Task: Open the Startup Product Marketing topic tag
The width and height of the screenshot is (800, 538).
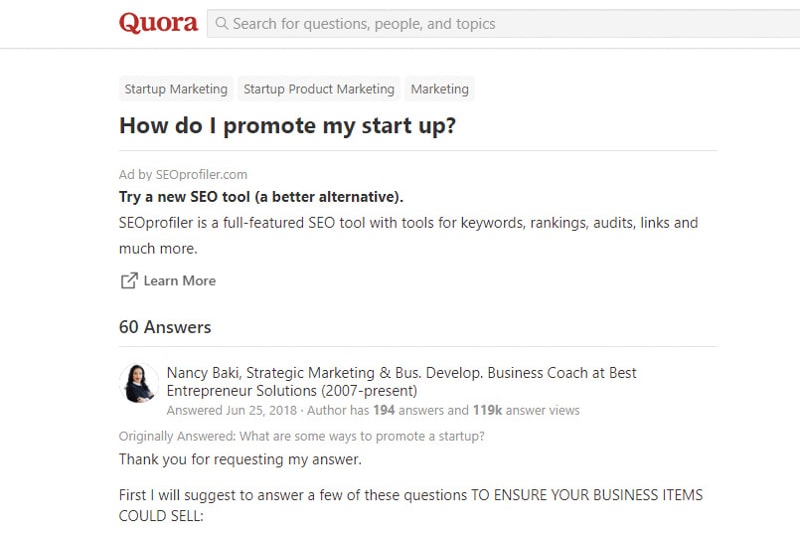Action: coord(319,89)
